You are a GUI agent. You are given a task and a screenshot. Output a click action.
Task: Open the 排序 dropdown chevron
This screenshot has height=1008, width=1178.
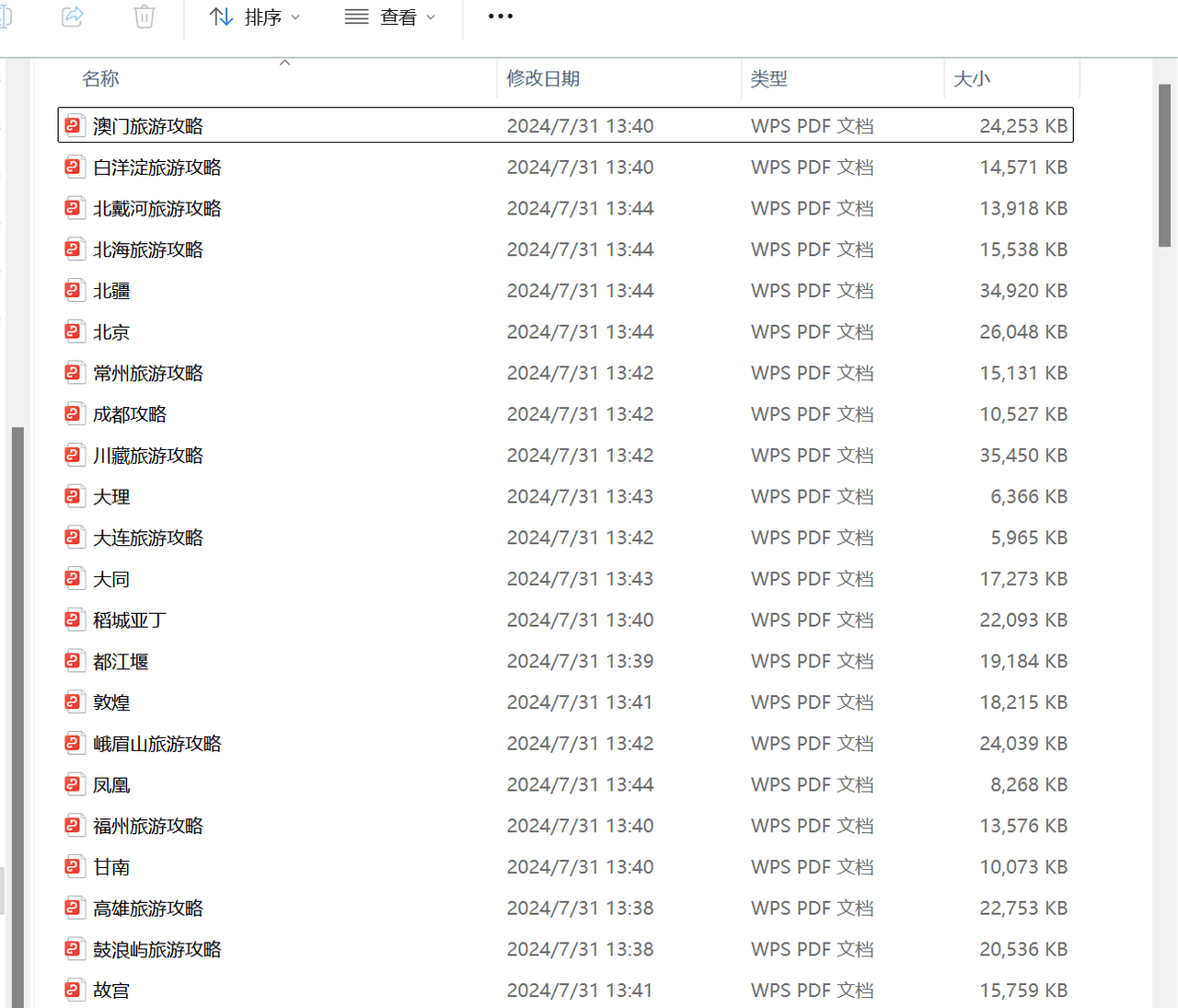point(295,17)
